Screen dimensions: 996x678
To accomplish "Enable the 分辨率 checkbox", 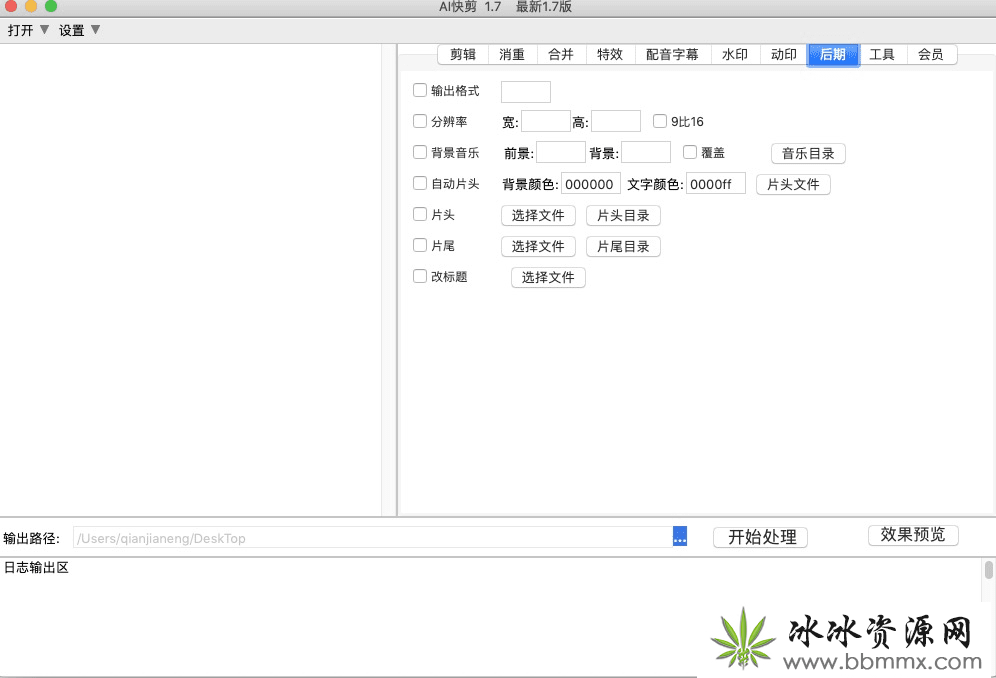I will (420, 121).
